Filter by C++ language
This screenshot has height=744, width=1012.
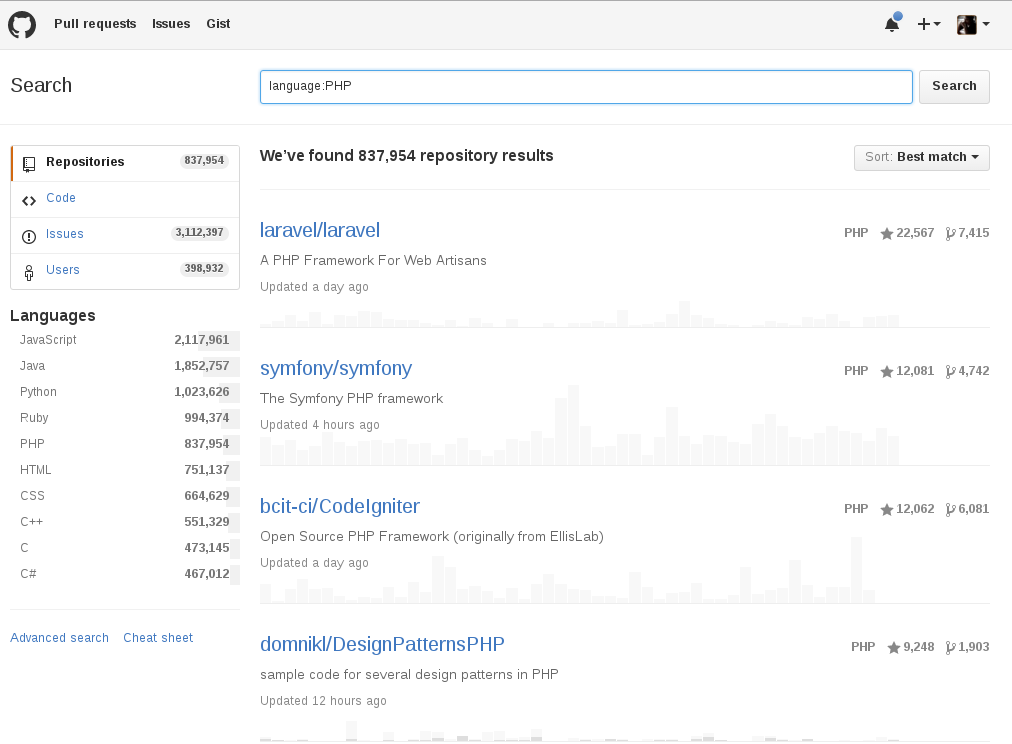(125, 521)
